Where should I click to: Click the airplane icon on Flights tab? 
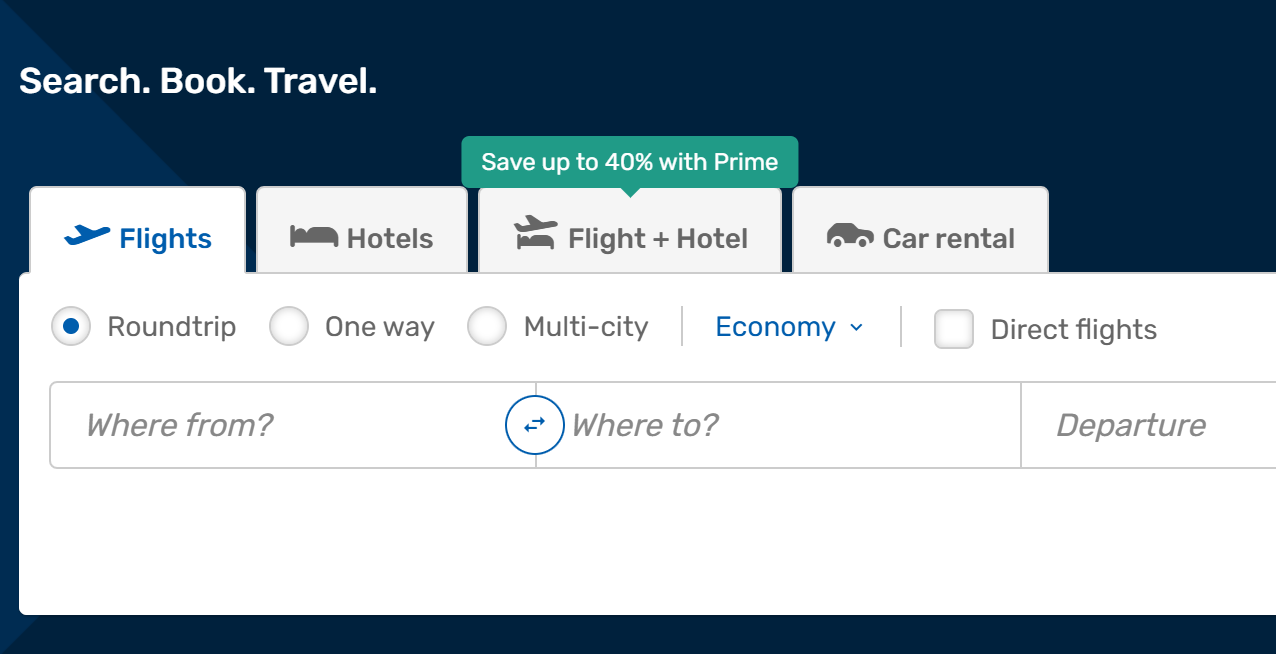coord(87,236)
